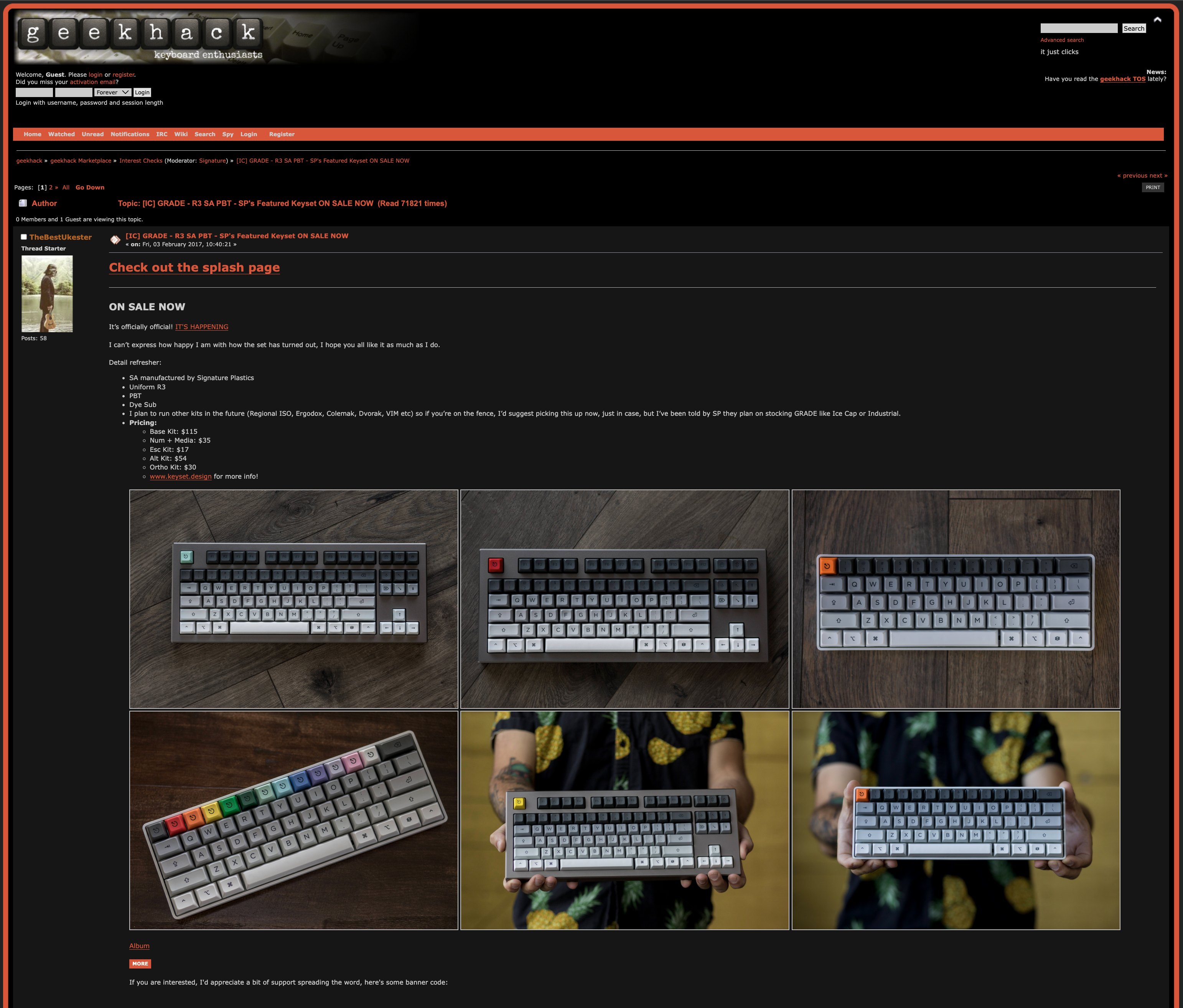Open the Forever session length dropdown

(x=112, y=92)
